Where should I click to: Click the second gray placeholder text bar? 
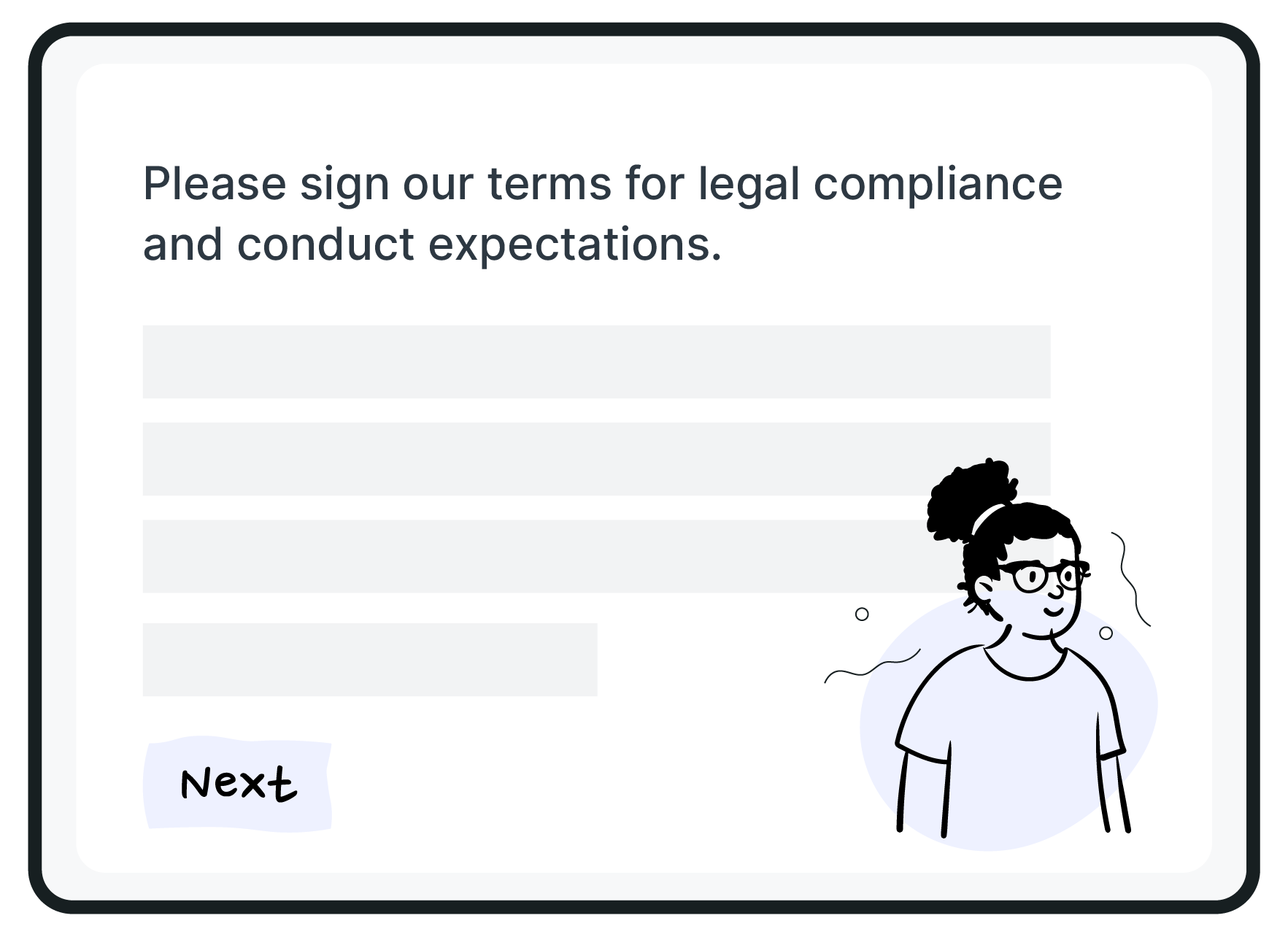(x=596, y=459)
